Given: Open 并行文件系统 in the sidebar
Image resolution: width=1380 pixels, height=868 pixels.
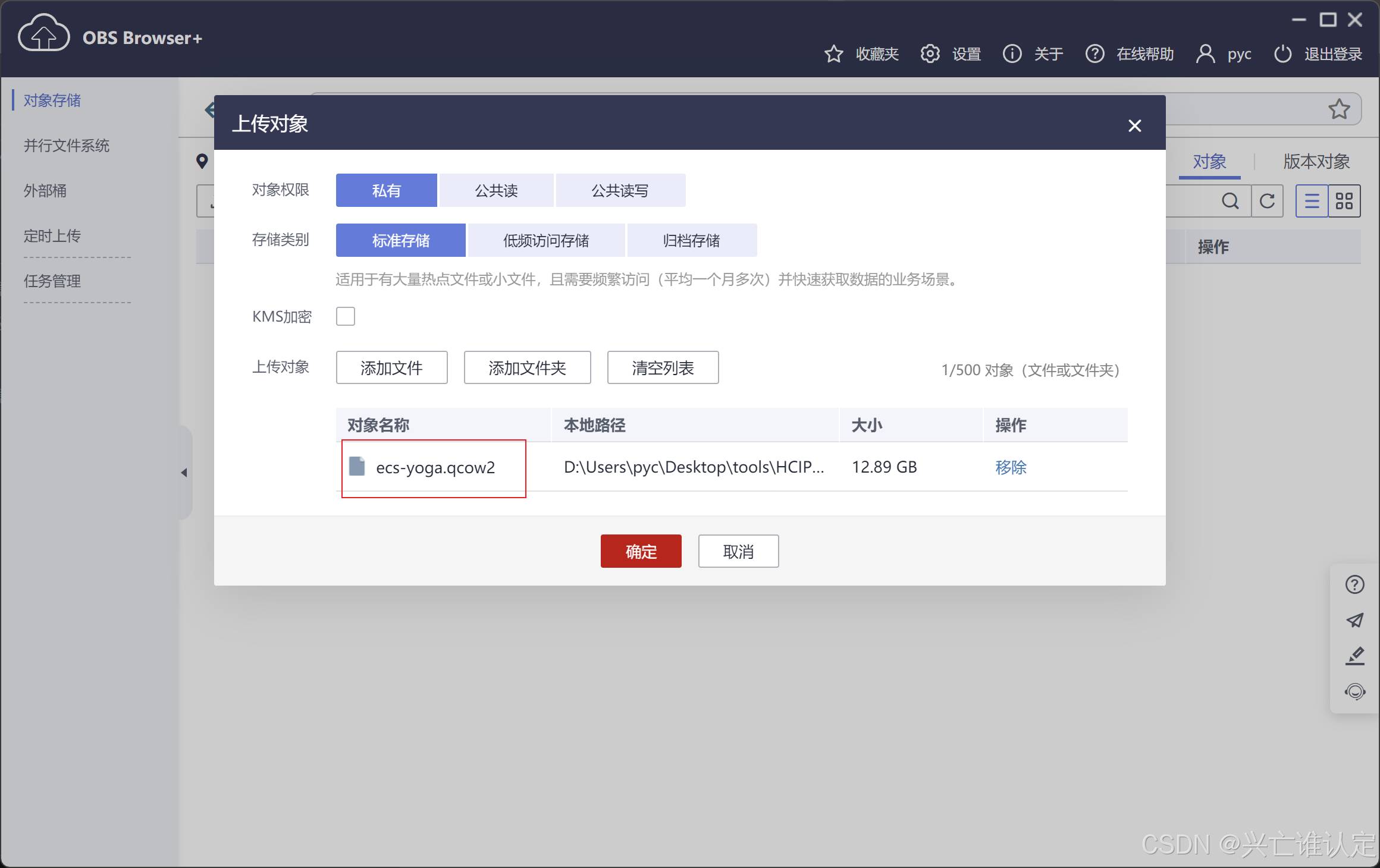Looking at the screenshot, I should [x=67, y=145].
